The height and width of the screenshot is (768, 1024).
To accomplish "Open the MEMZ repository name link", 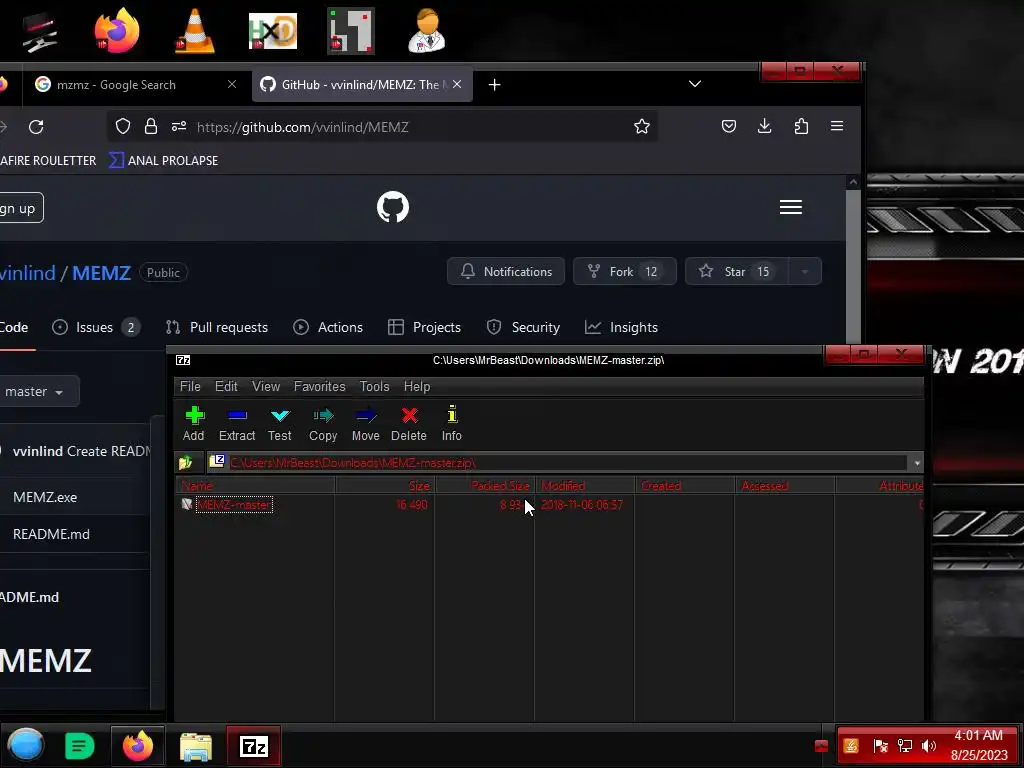I will tap(101, 273).
